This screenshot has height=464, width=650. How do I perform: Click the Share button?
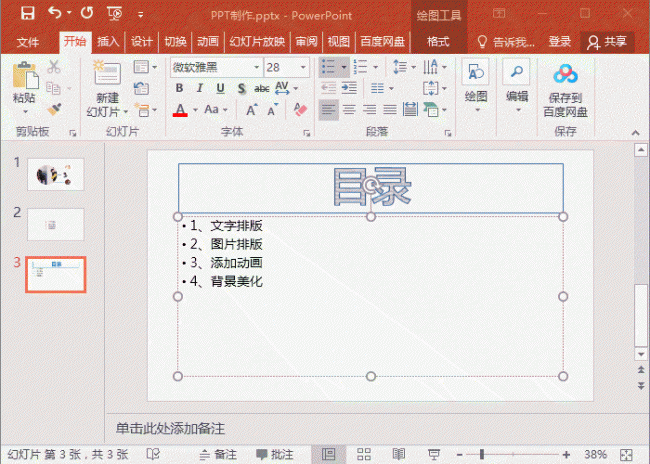click(x=607, y=41)
